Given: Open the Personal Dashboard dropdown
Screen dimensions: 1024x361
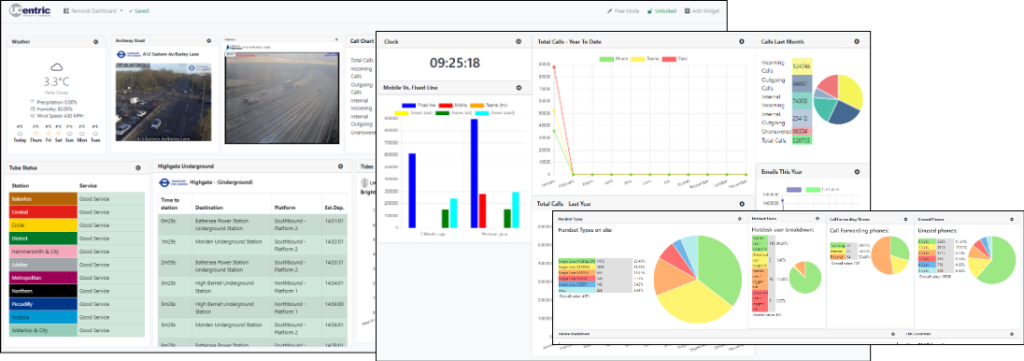Looking at the screenshot, I should pyautogui.click(x=93, y=11).
